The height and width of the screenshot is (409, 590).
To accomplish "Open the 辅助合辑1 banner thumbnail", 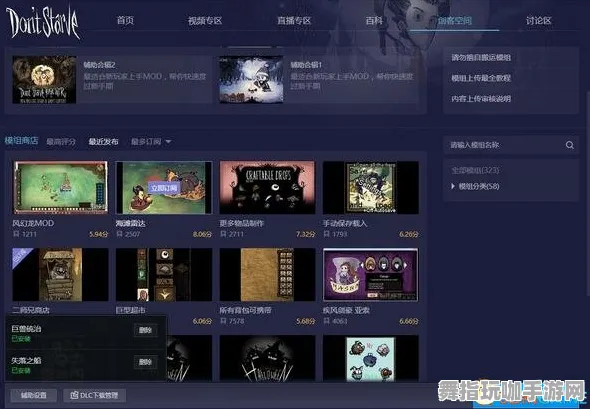I will click(x=251, y=79).
